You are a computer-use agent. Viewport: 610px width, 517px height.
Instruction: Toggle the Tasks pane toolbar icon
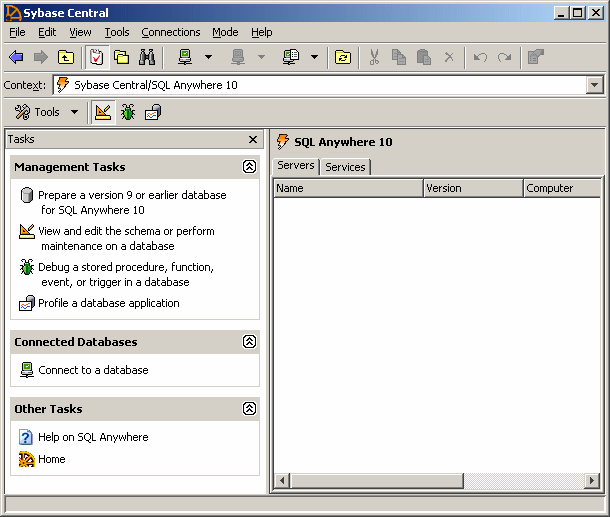click(97, 57)
